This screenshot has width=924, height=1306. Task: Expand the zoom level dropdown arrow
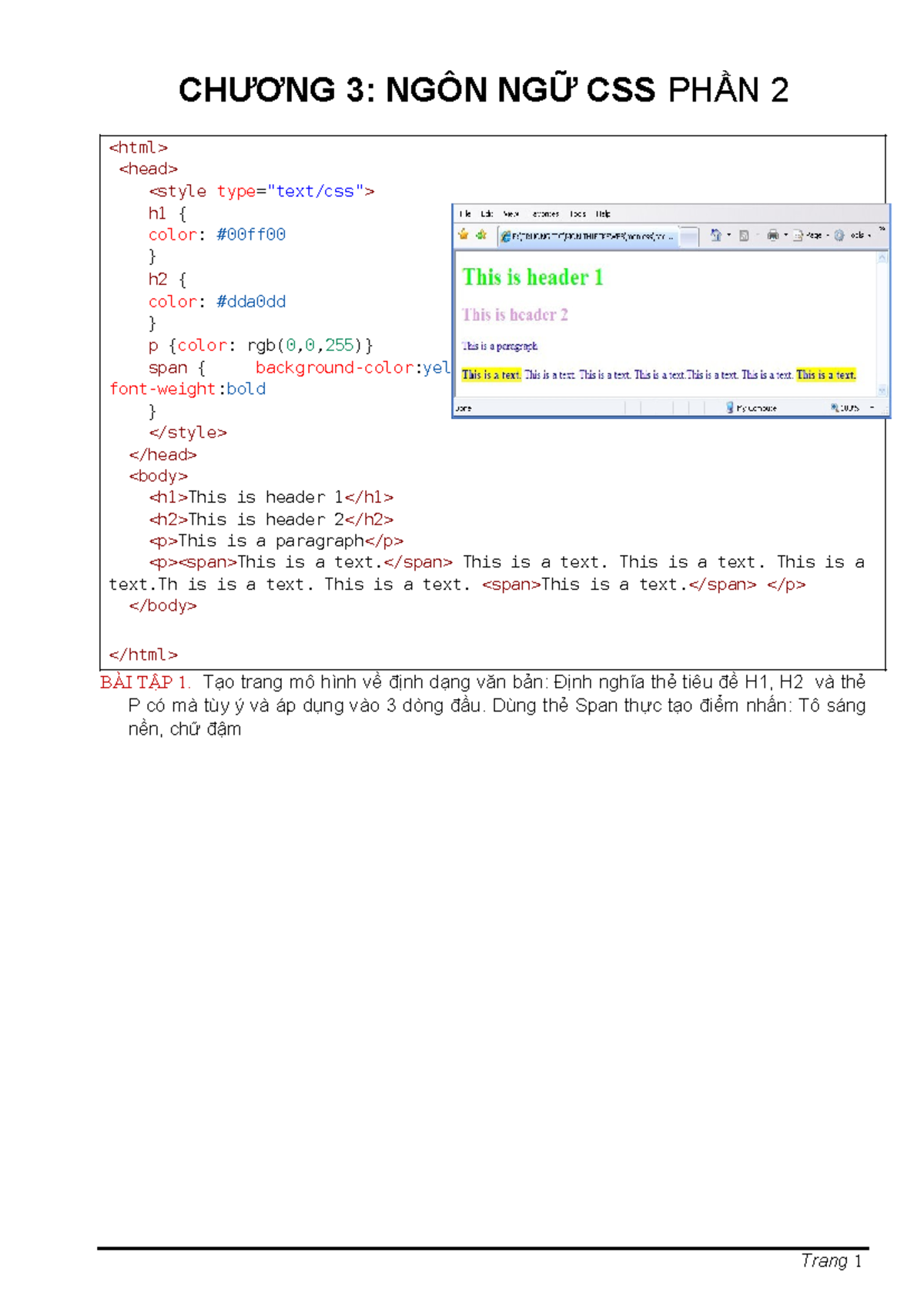872,407
